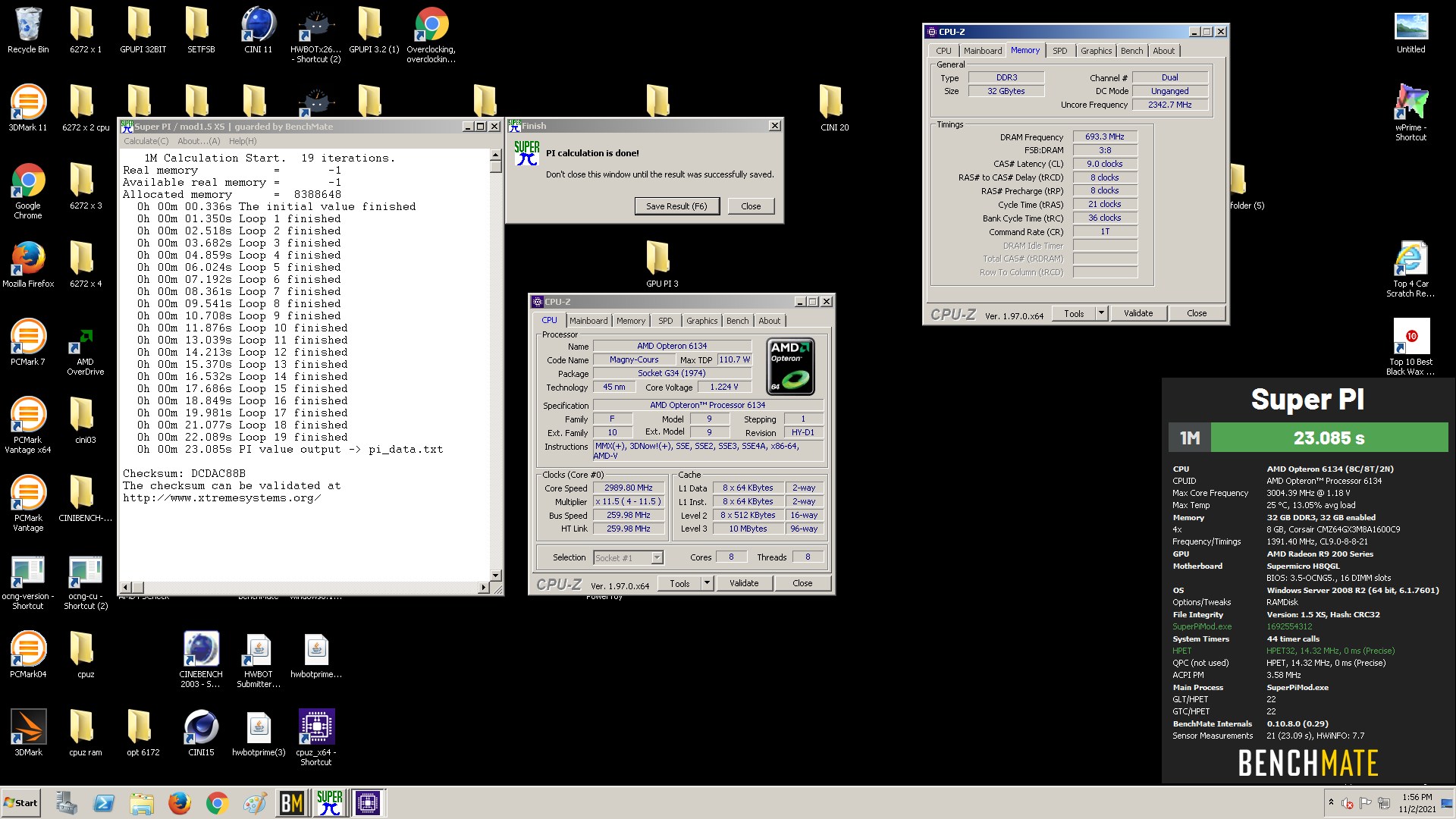The width and height of the screenshot is (1456, 819).
Task: Launch Google Chrome from the desktop
Action: tap(28, 191)
